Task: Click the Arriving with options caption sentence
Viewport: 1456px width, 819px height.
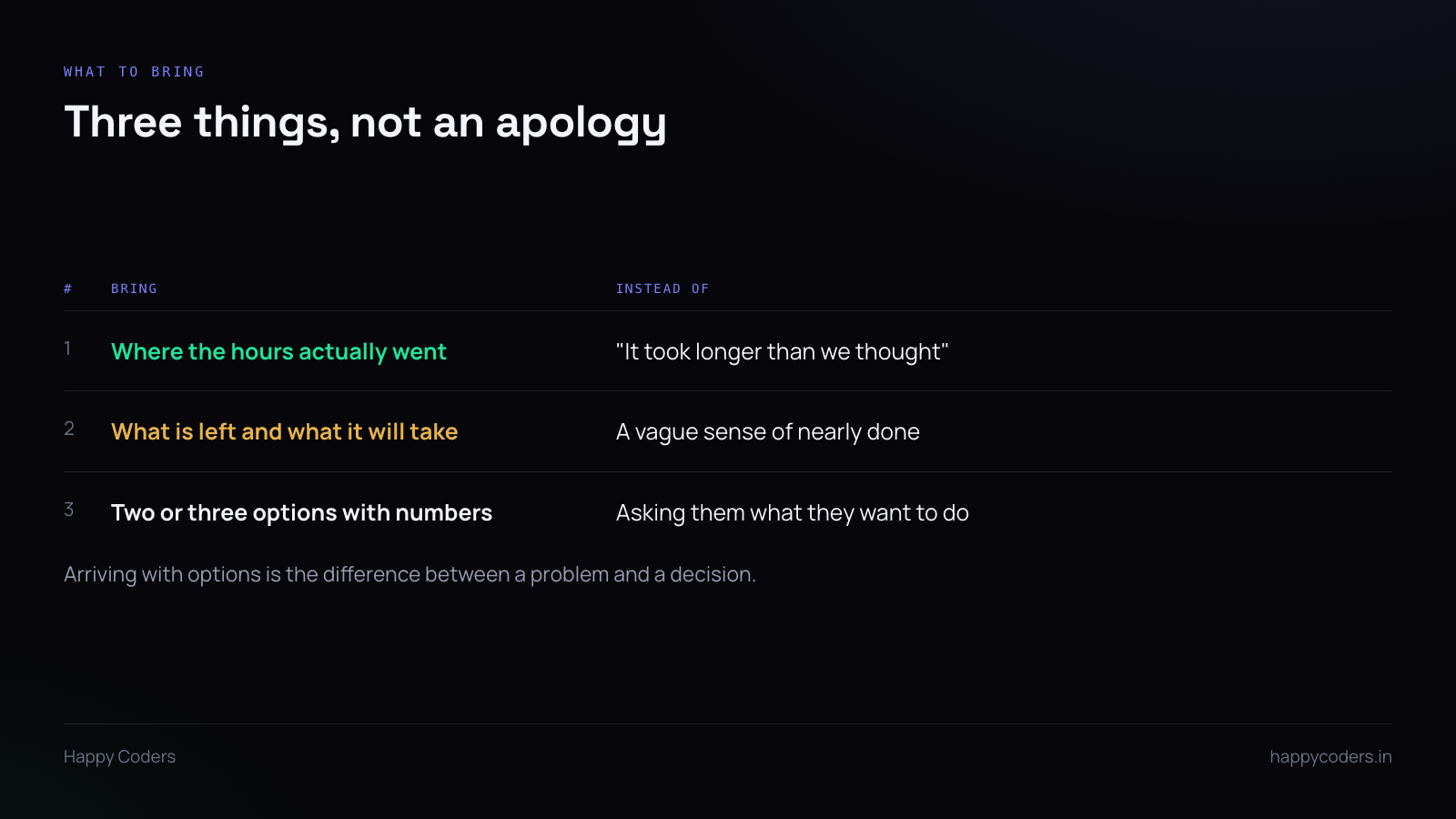Action: coord(409,575)
